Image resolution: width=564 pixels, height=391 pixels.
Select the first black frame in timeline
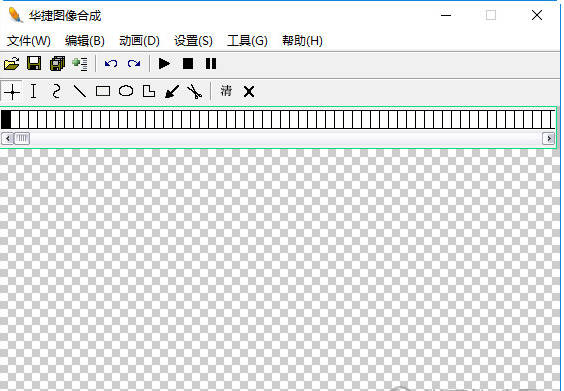6,119
